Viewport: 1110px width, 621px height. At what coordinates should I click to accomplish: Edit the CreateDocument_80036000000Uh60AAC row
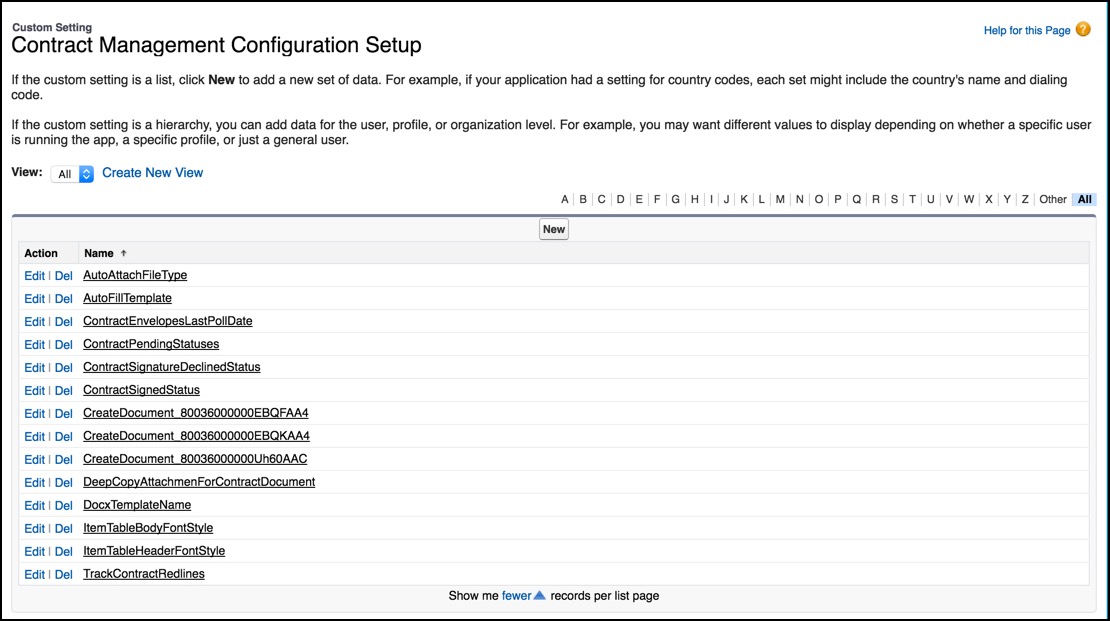click(34, 460)
